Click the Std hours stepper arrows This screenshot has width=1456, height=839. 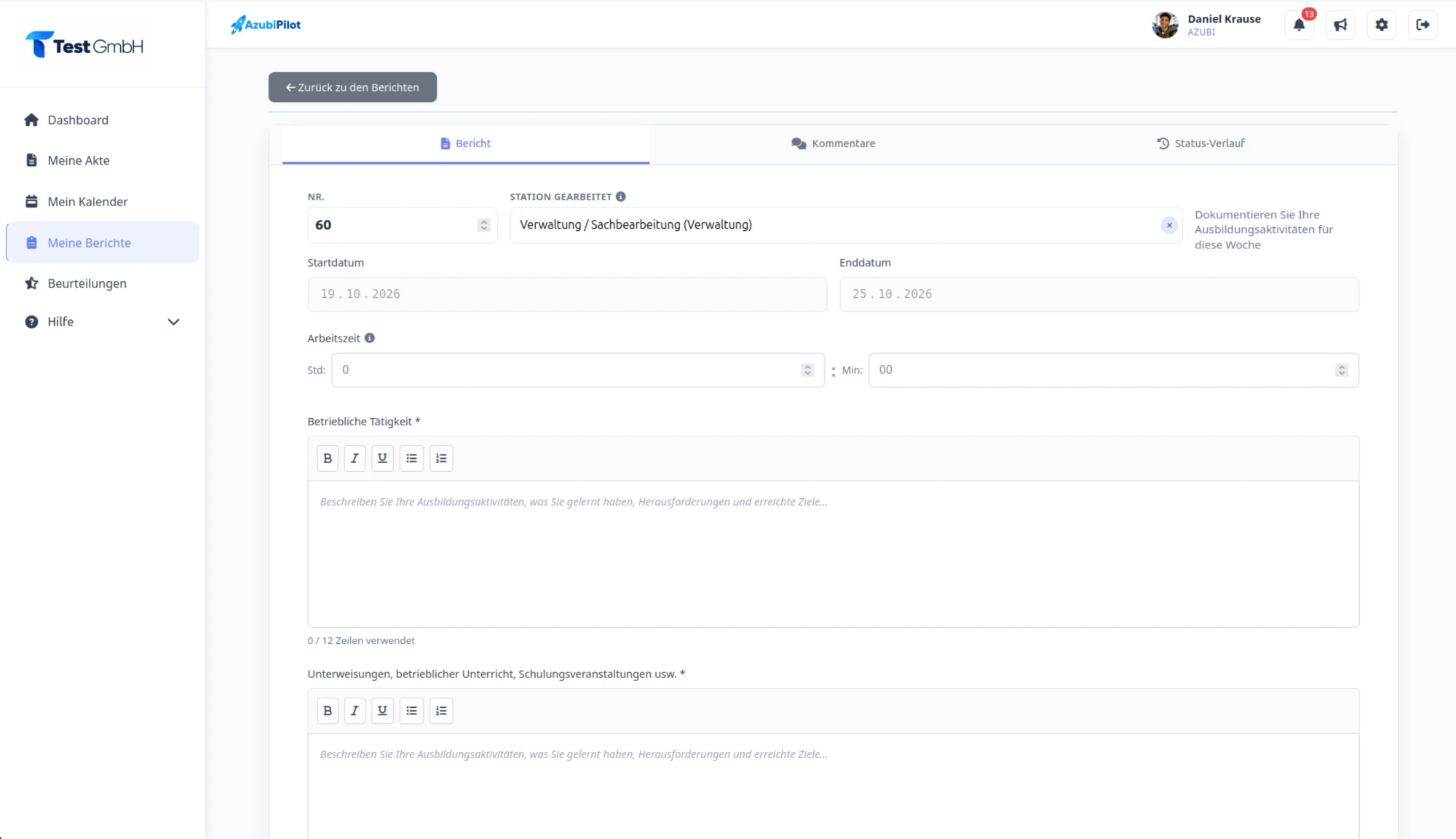point(807,370)
